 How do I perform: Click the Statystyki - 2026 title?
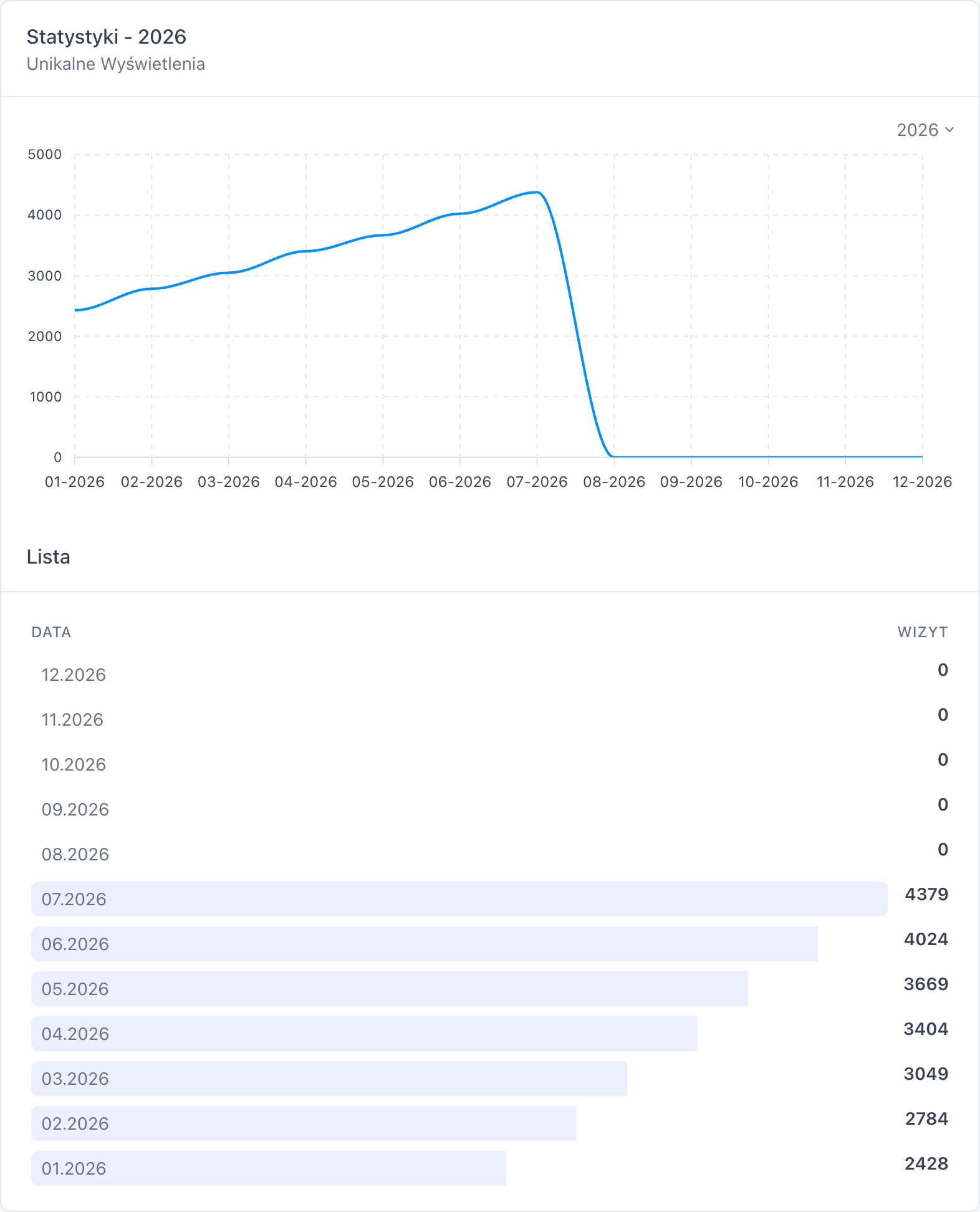click(106, 37)
